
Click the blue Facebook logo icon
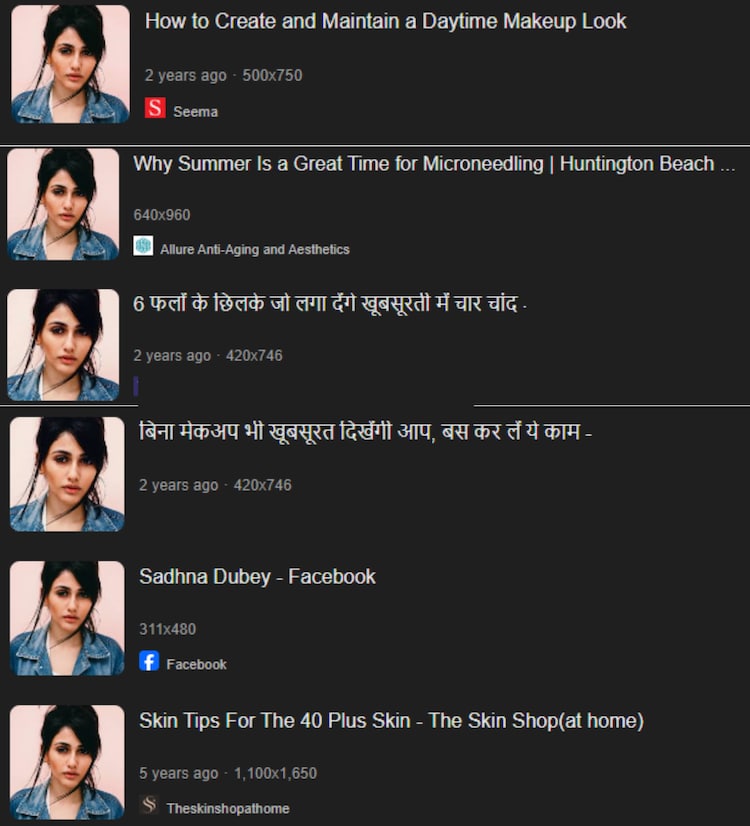pyautogui.click(x=149, y=661)
